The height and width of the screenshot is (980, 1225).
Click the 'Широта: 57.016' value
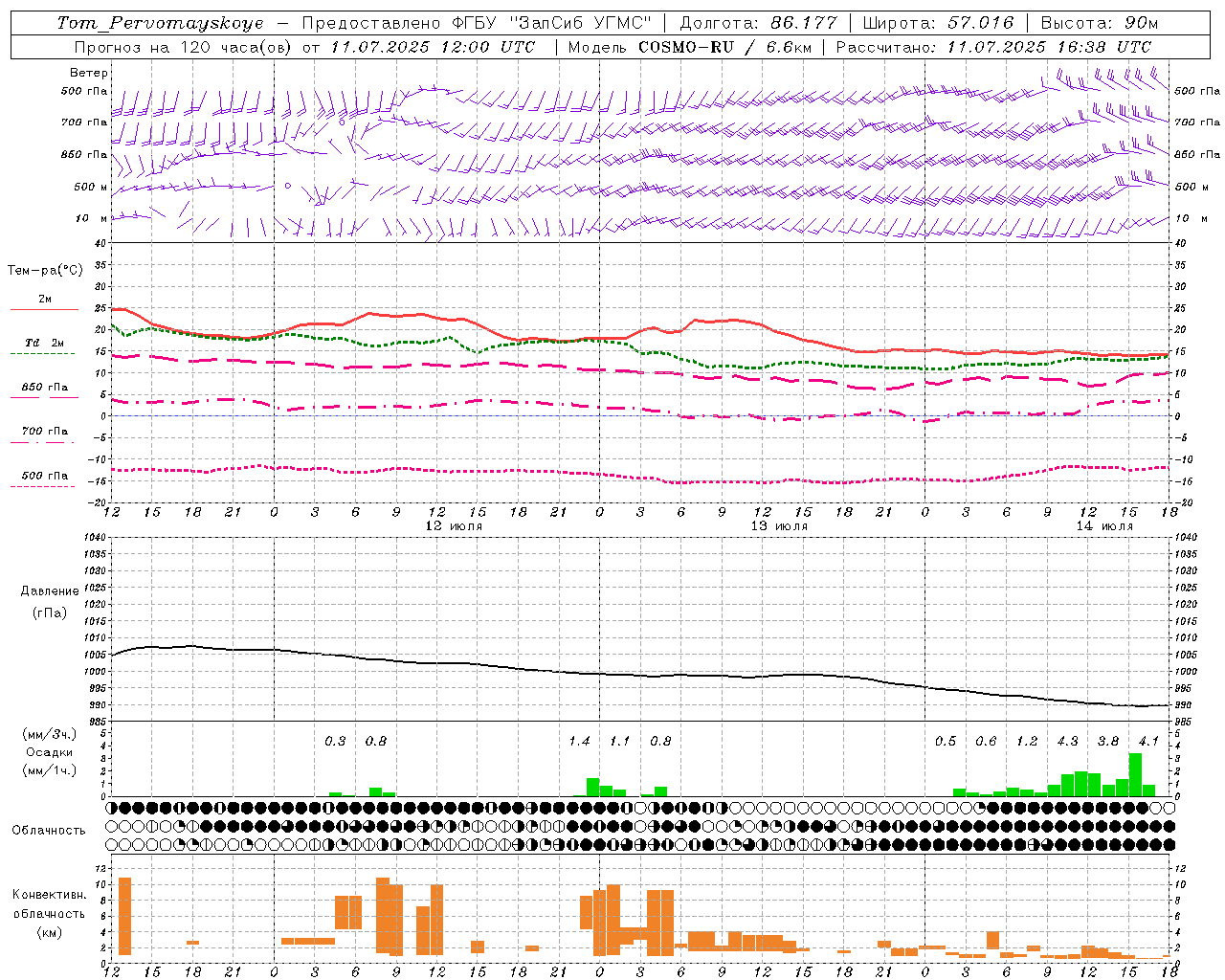tap(938, 23)
